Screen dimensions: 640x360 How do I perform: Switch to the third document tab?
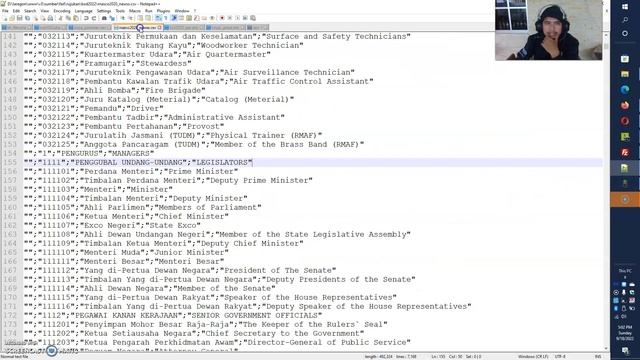point(89,27)
